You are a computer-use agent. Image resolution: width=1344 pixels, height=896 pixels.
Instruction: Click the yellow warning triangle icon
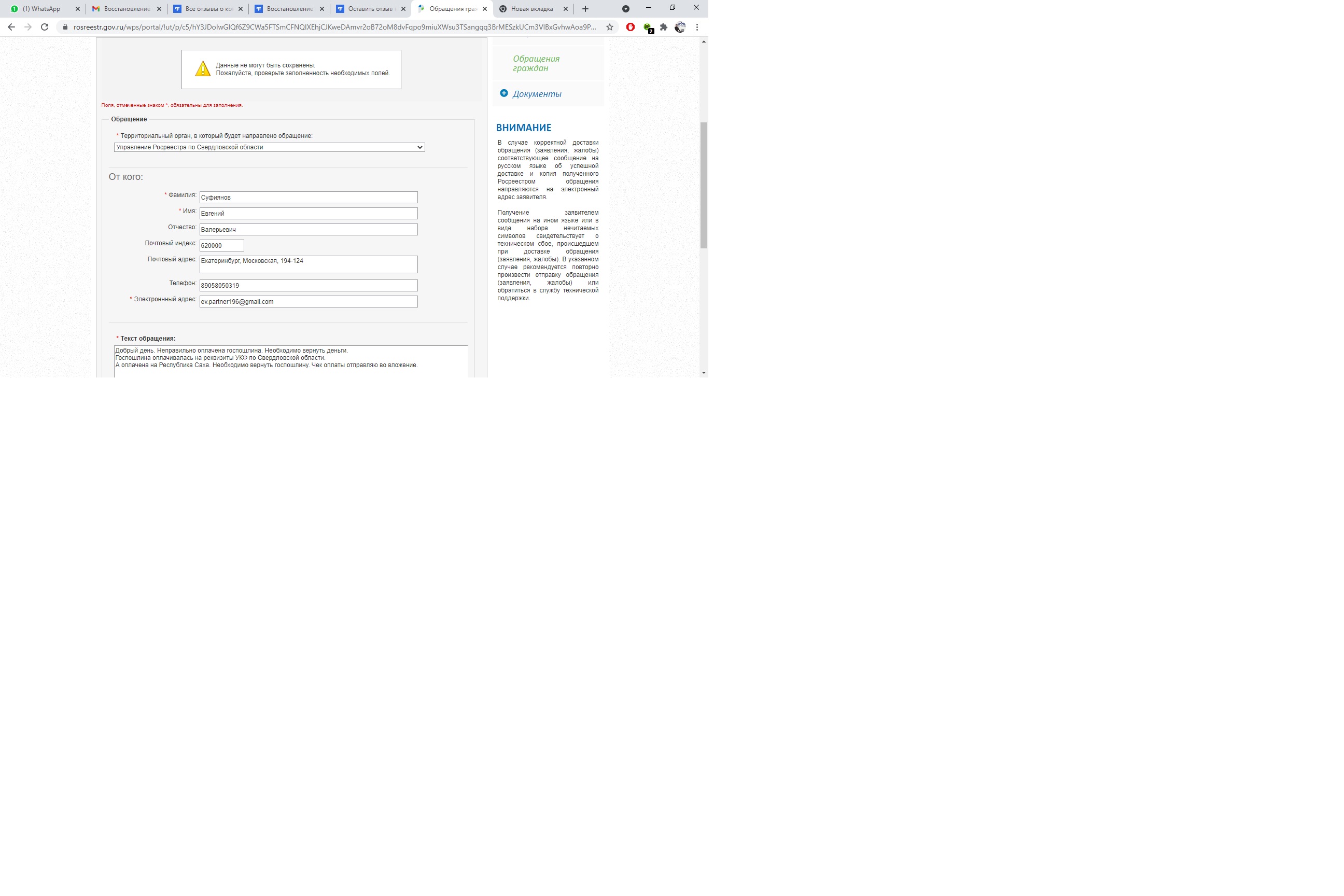click(x=203, y=68)
